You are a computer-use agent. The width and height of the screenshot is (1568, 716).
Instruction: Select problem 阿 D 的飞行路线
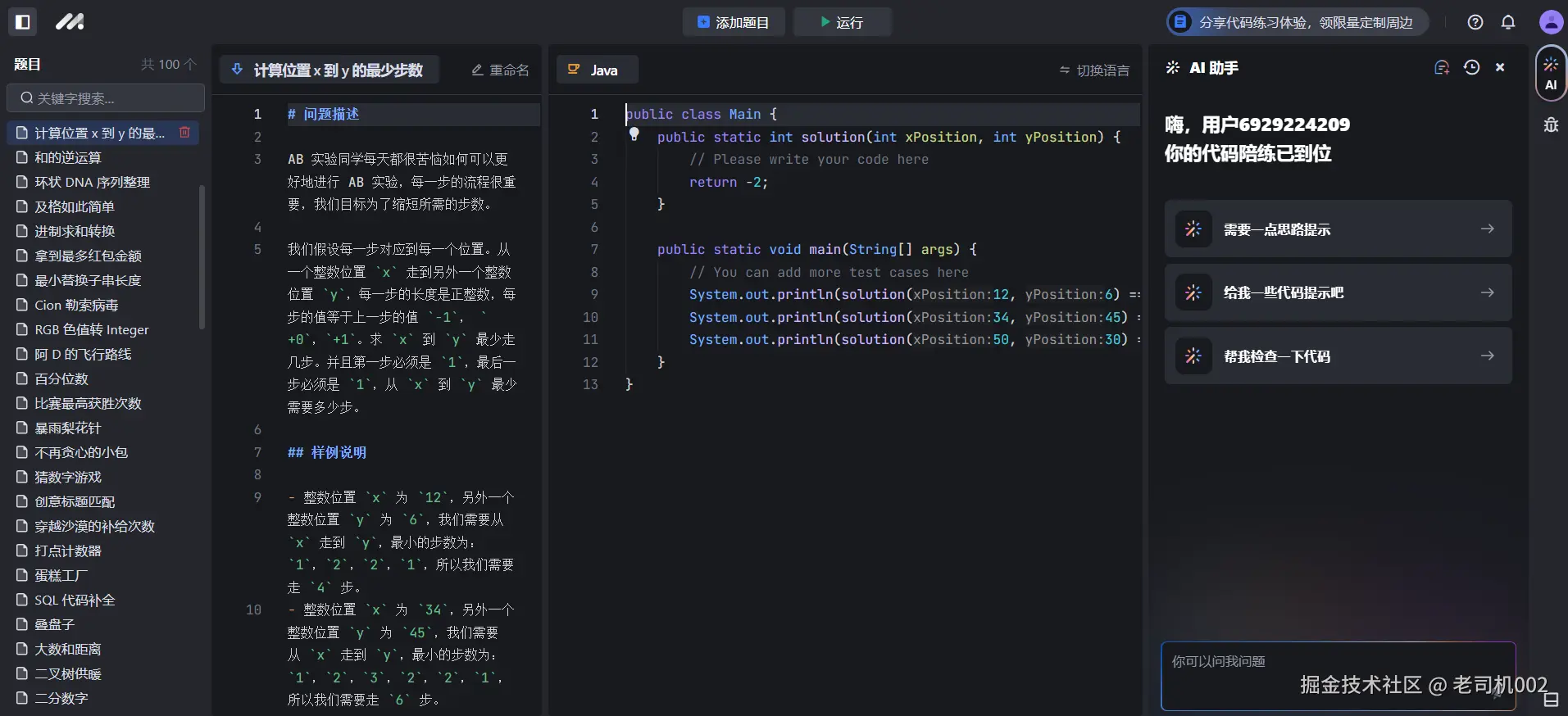tap(103, 354)
